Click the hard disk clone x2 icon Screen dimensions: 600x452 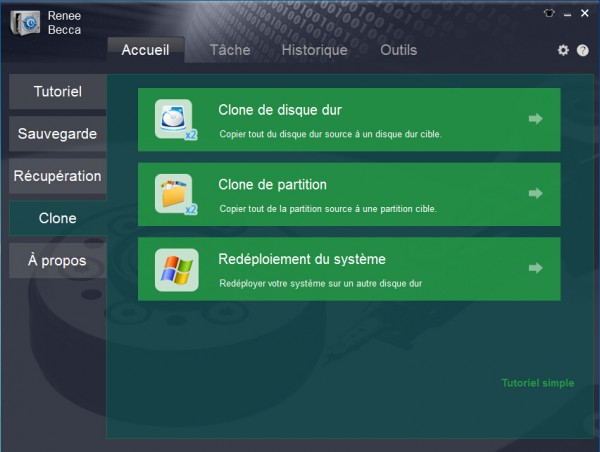pyautogui.click(x=176, y=120)
